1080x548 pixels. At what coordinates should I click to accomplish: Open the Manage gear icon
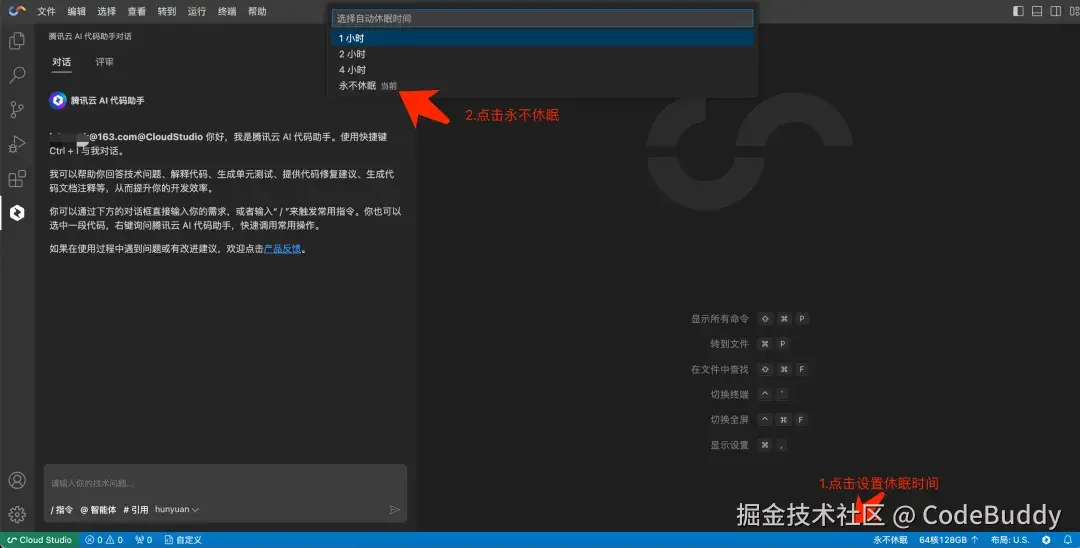coord(17,514)
